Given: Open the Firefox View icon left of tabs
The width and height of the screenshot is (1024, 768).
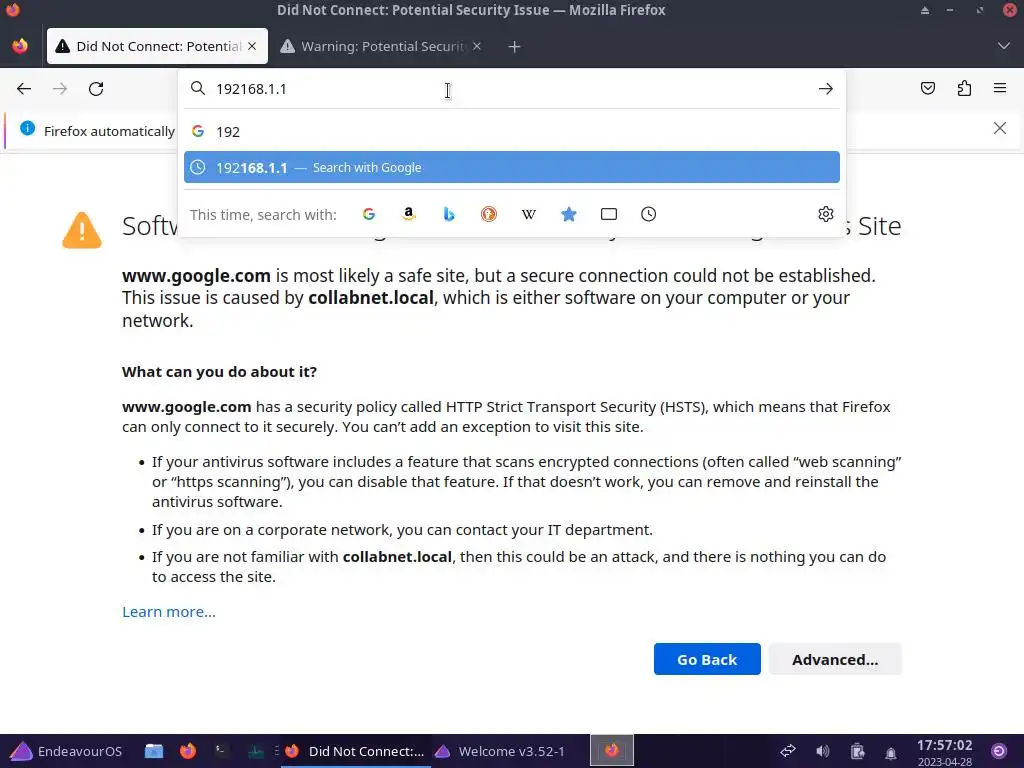Looking at the screenshot, I should 20,46.
